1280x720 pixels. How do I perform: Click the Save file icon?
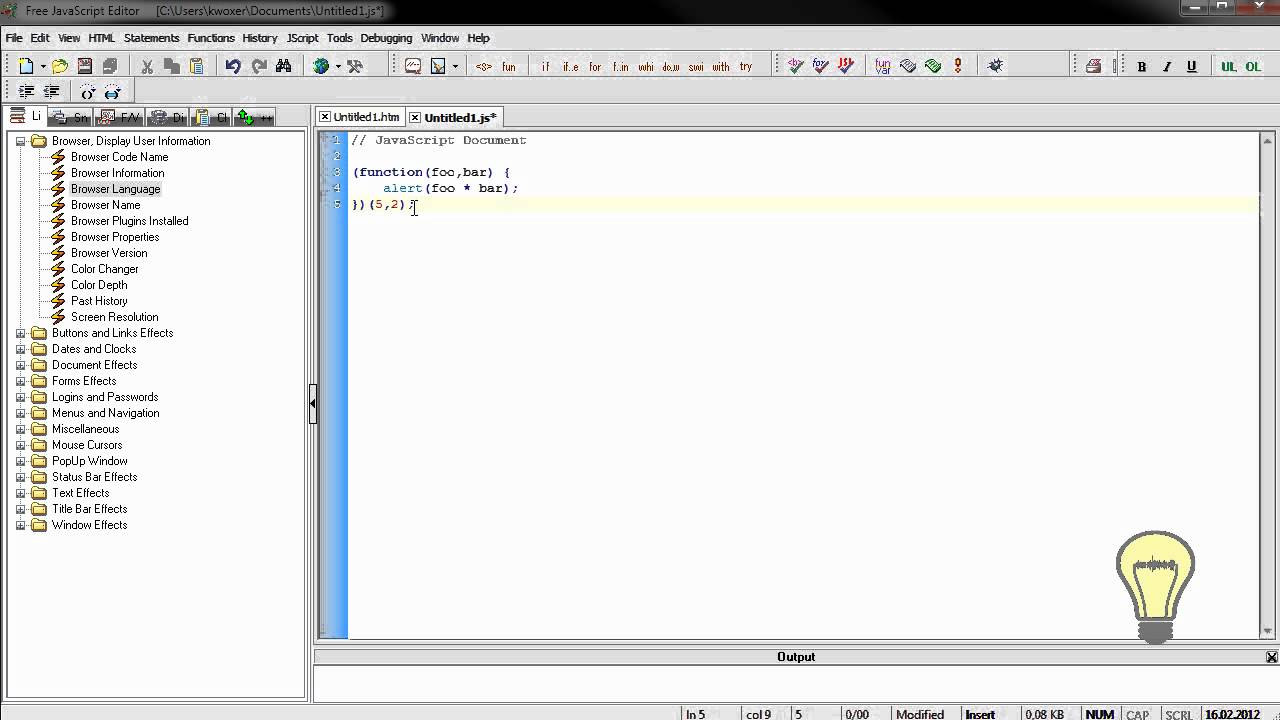point(85,66)
